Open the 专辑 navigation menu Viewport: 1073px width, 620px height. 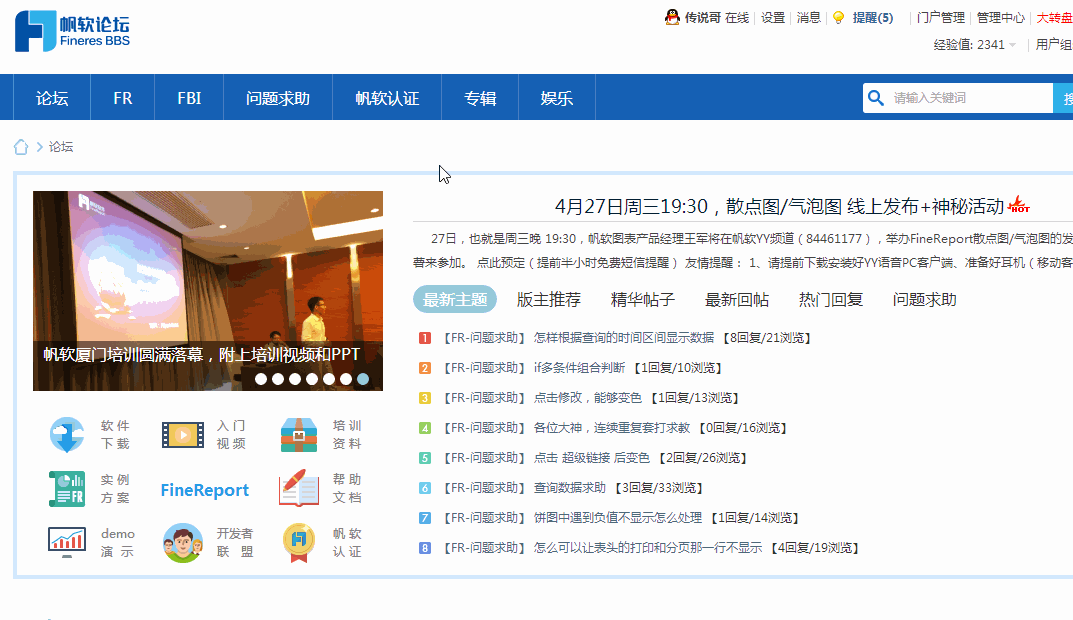480,98
